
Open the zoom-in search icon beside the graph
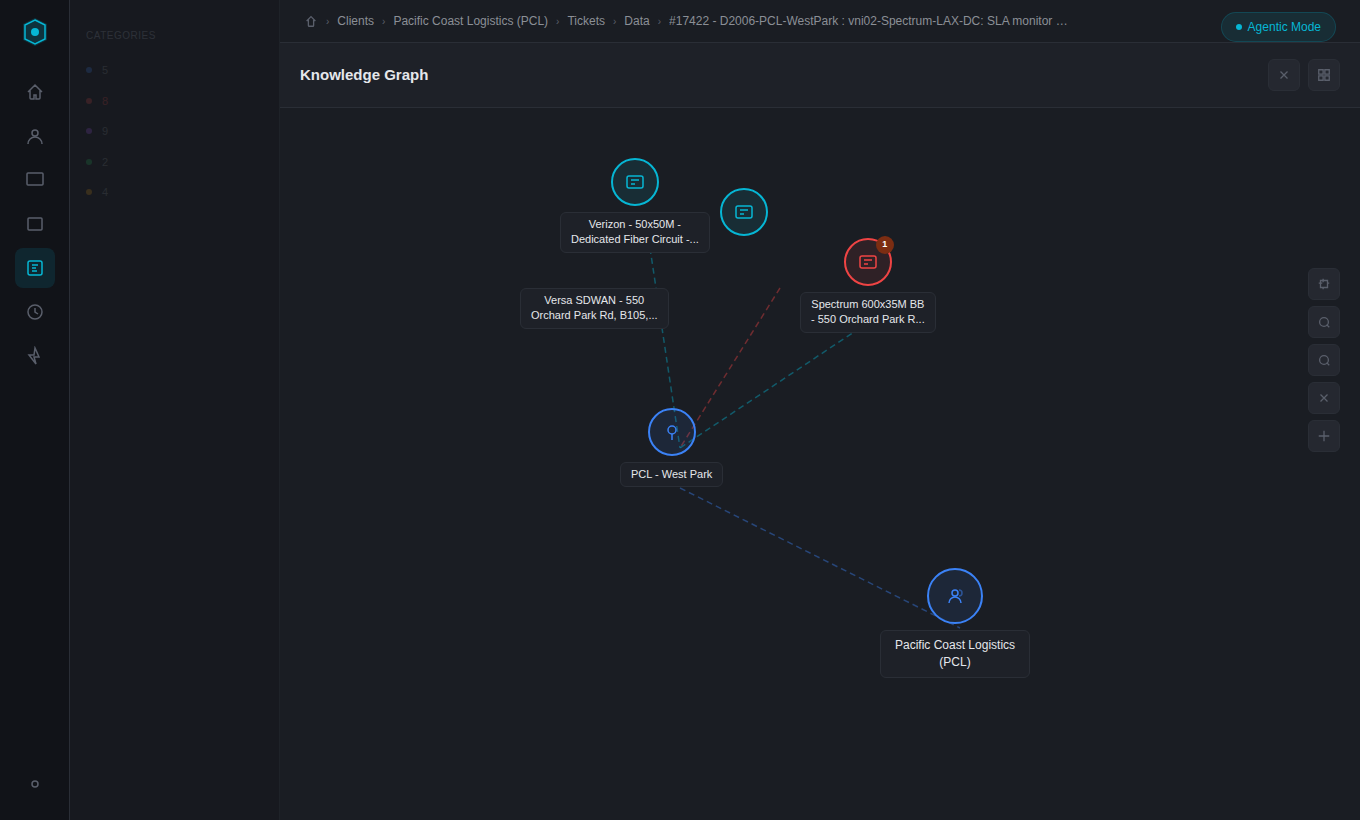pos(1323,322)
